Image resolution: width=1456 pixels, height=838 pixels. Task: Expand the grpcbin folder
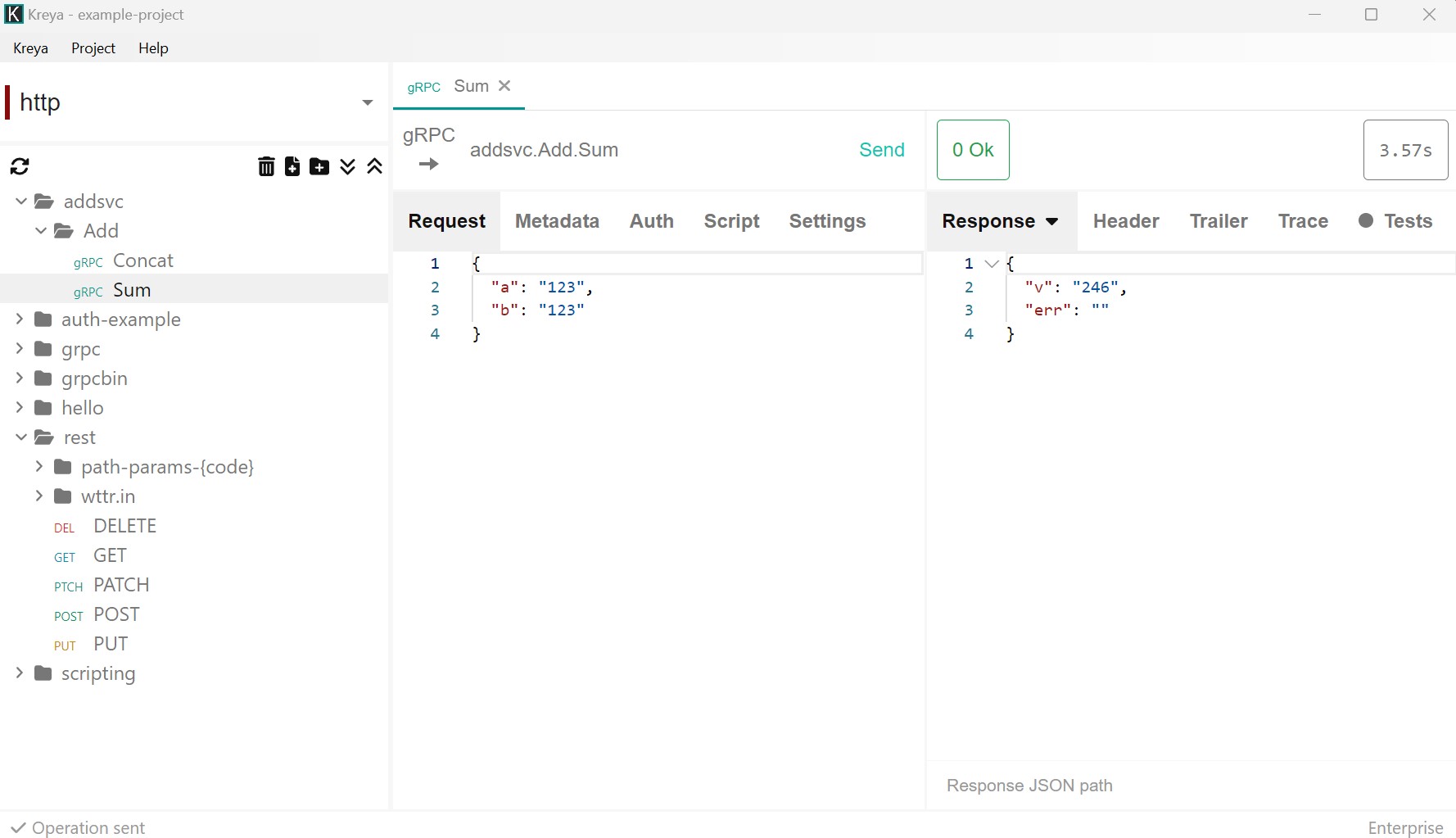pyautogui.click(x=18, y=378)
